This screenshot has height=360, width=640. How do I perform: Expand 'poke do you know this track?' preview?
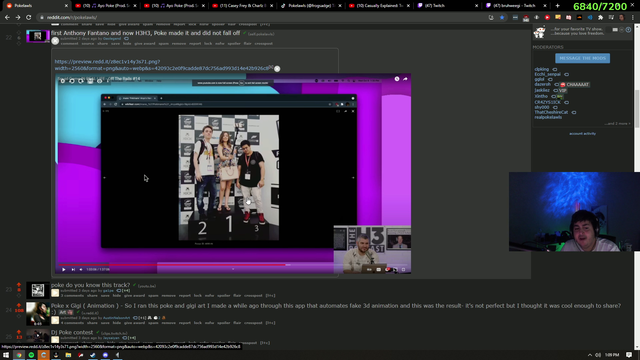55,293
